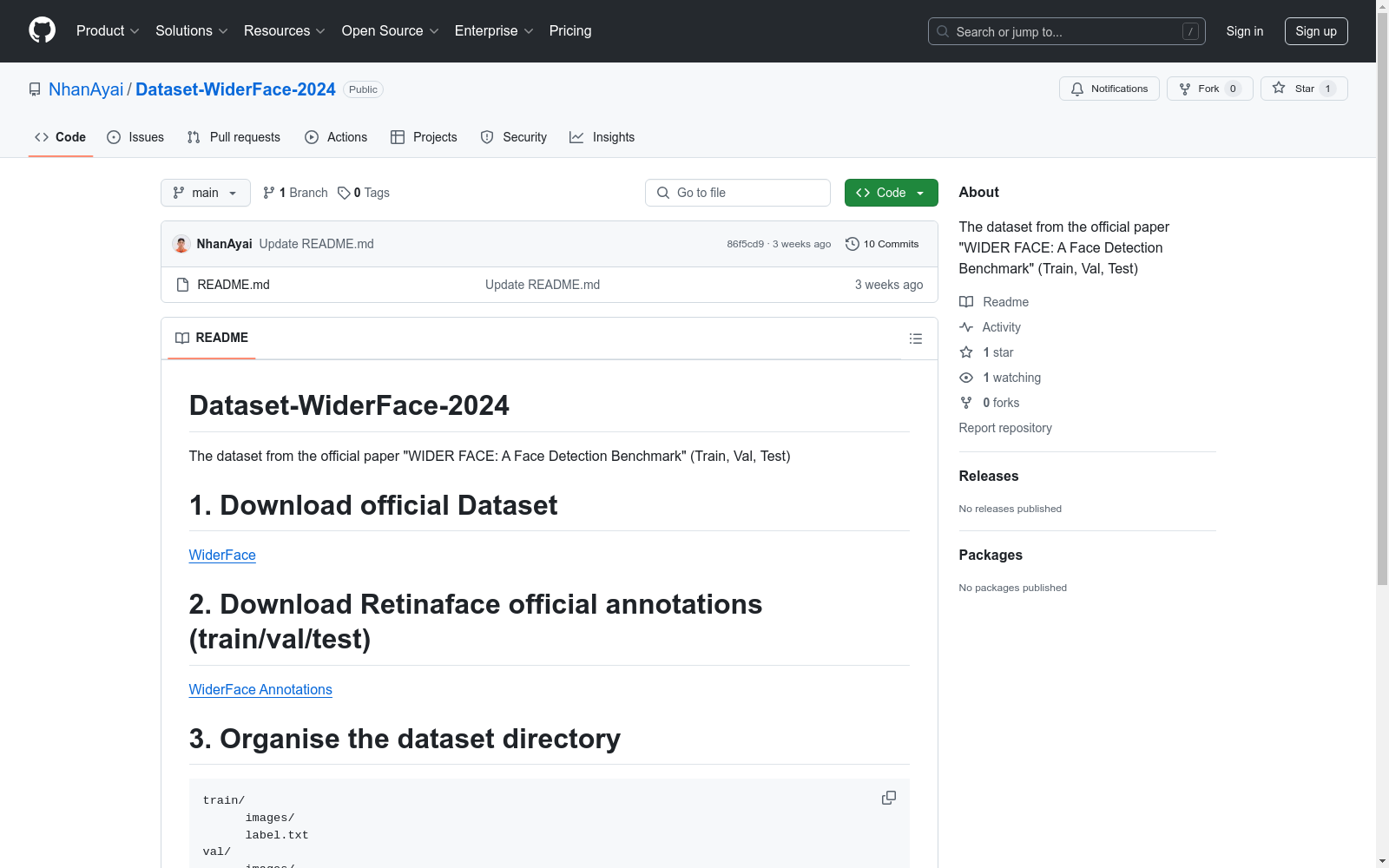
Task: Open the Activity link in About
Action: 990,327
